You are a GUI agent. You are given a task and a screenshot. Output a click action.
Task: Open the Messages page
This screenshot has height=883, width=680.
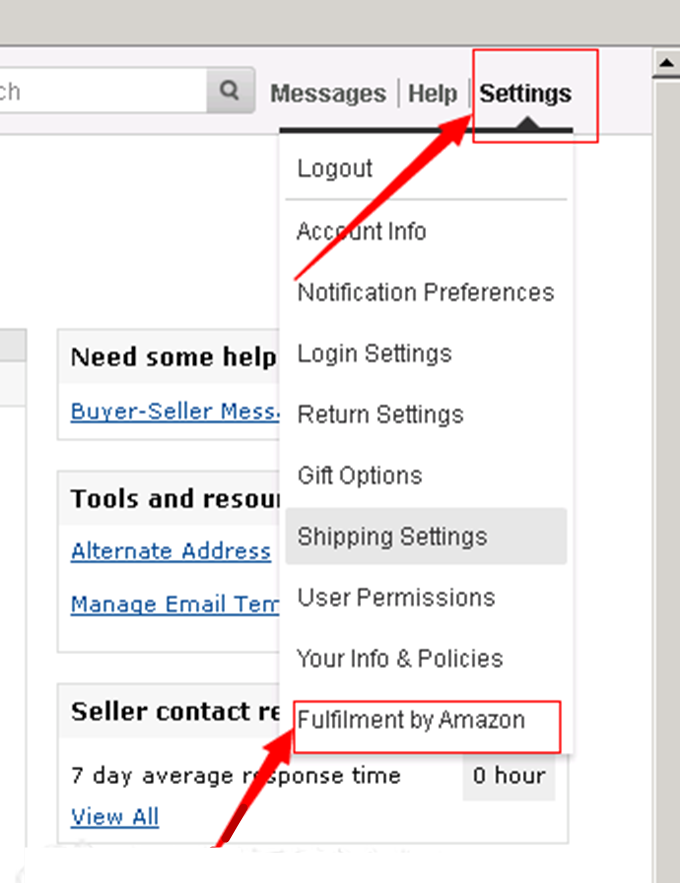(328, 94)
